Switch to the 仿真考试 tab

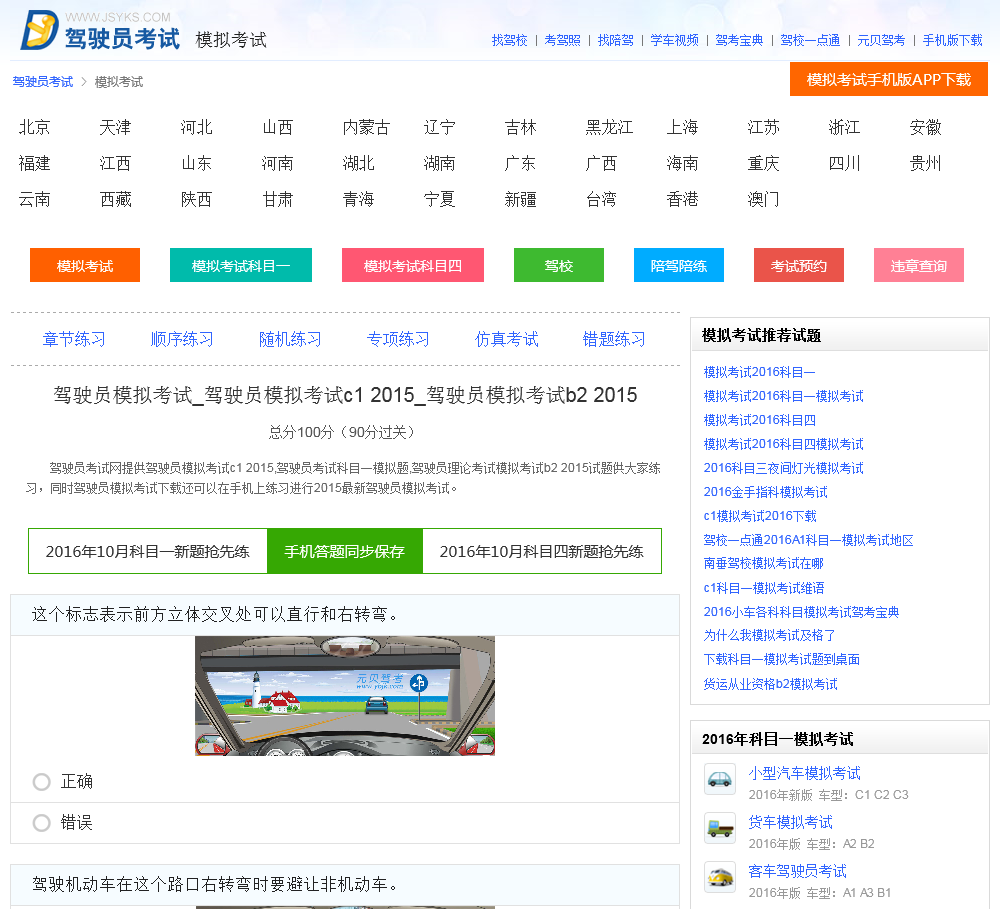(x=506, y=339)
